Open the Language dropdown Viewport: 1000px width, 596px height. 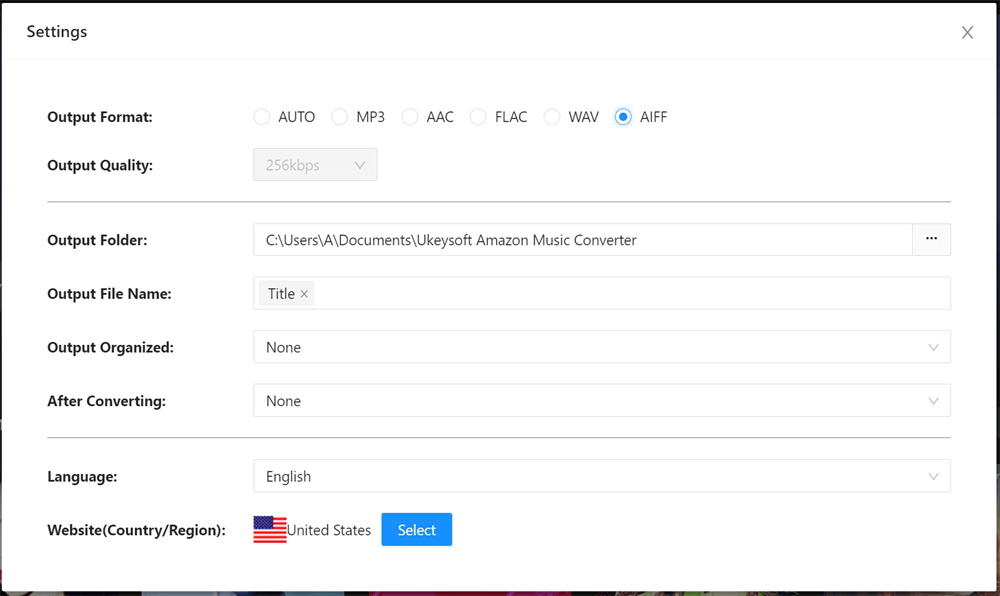600,476
